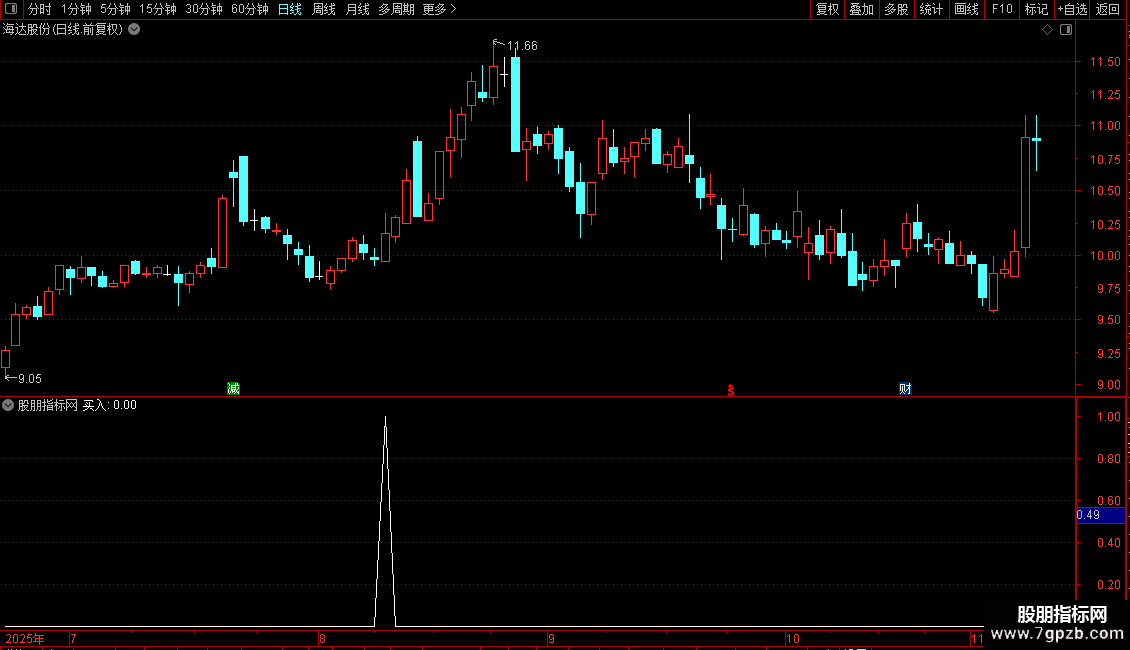Click the 11.66 high price label
Viewport: 1130px width, 650px height.
point(522,46)
